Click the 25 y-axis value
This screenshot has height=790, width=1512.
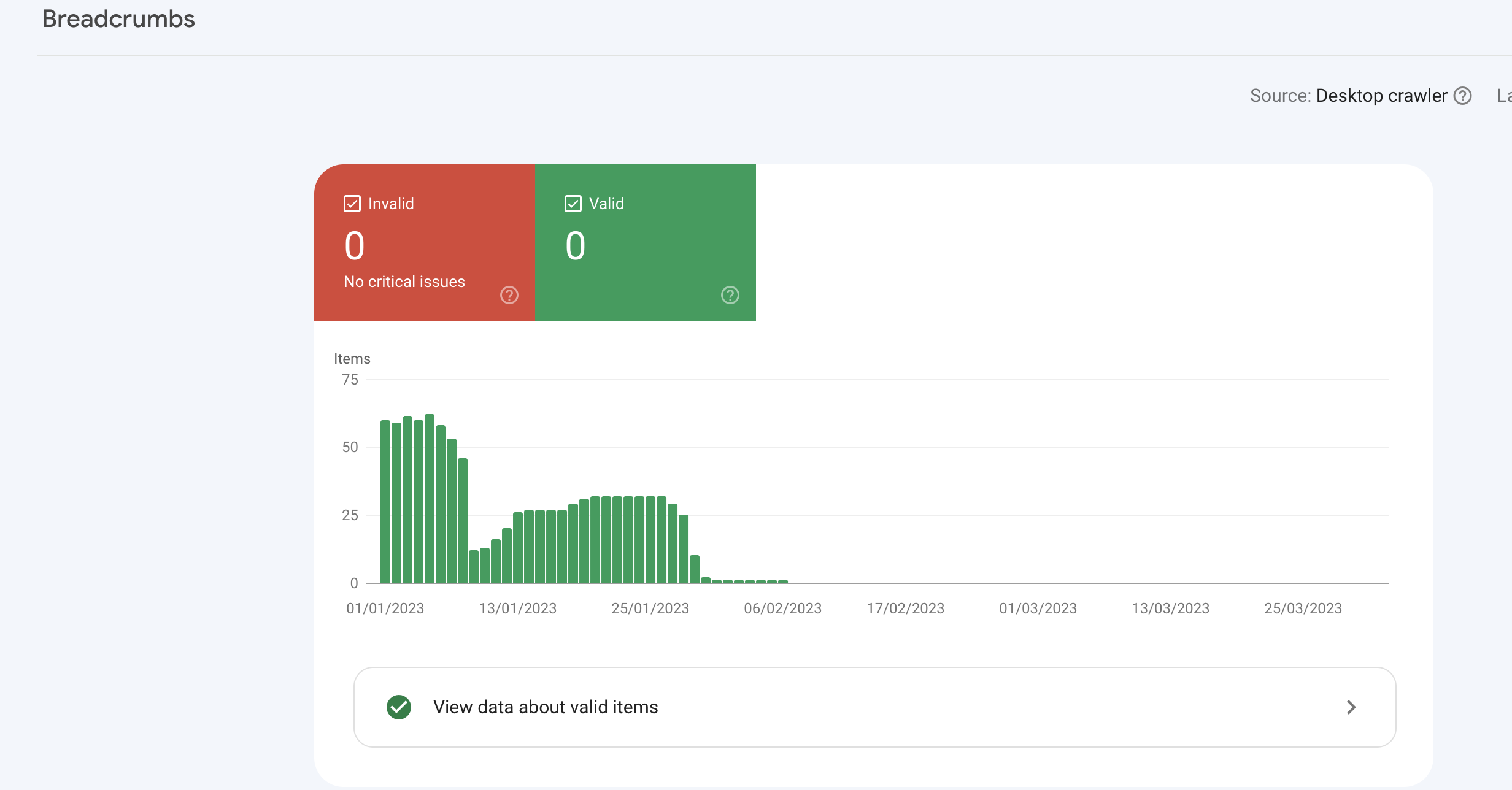point(350,515)
